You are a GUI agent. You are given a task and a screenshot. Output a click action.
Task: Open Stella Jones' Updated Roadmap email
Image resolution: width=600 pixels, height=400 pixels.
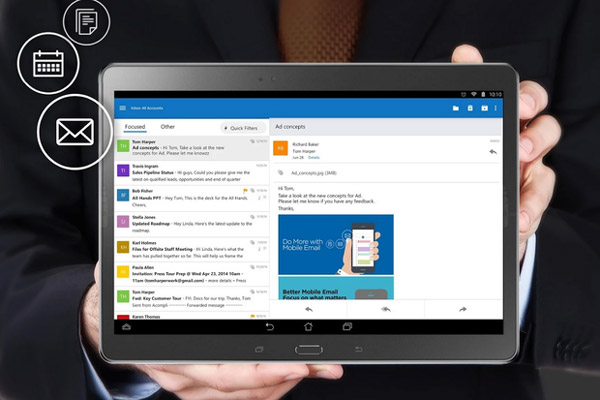click(x=192, y=224)
